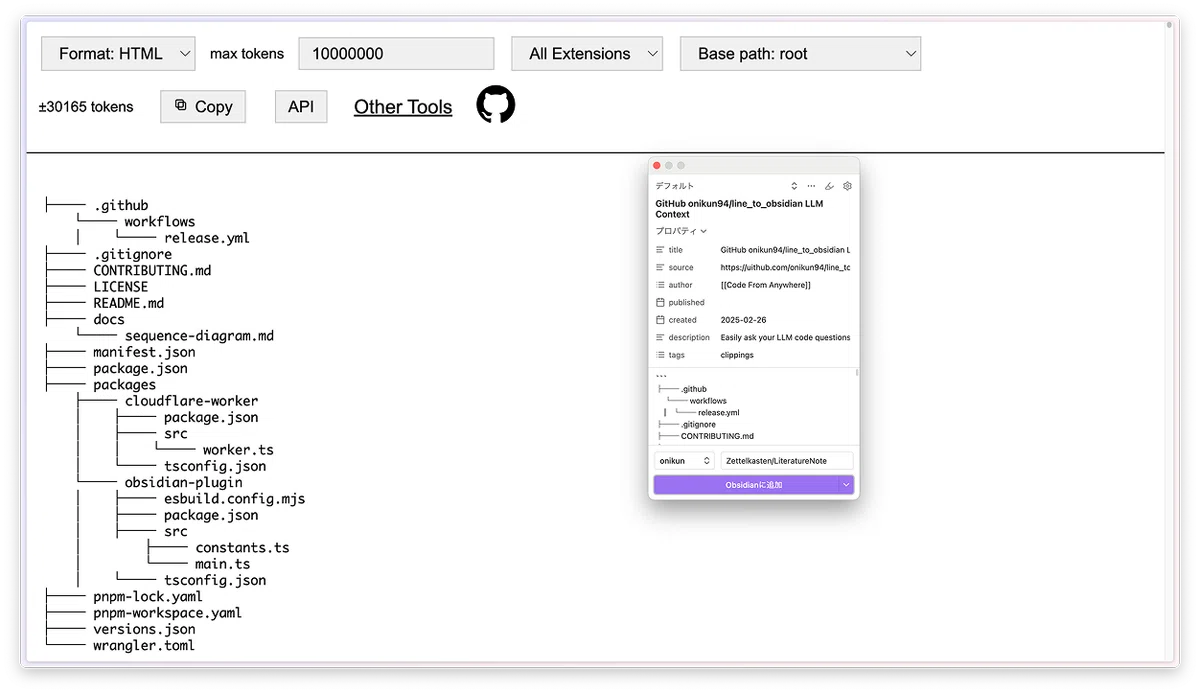Click the template switcher arrows next to デフォルト

[794, 186]
